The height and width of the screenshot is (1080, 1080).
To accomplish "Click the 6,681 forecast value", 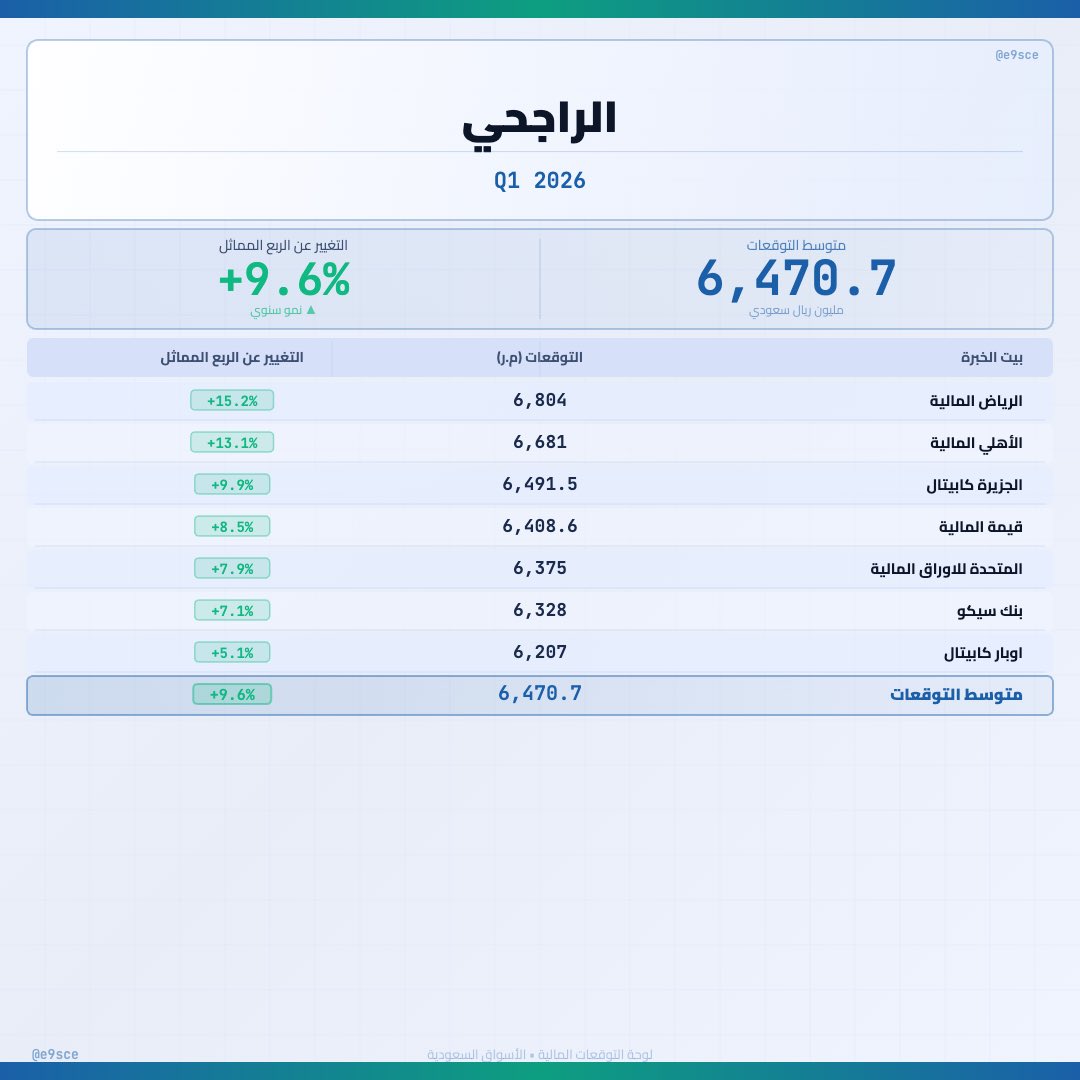I will coord(539,442).
